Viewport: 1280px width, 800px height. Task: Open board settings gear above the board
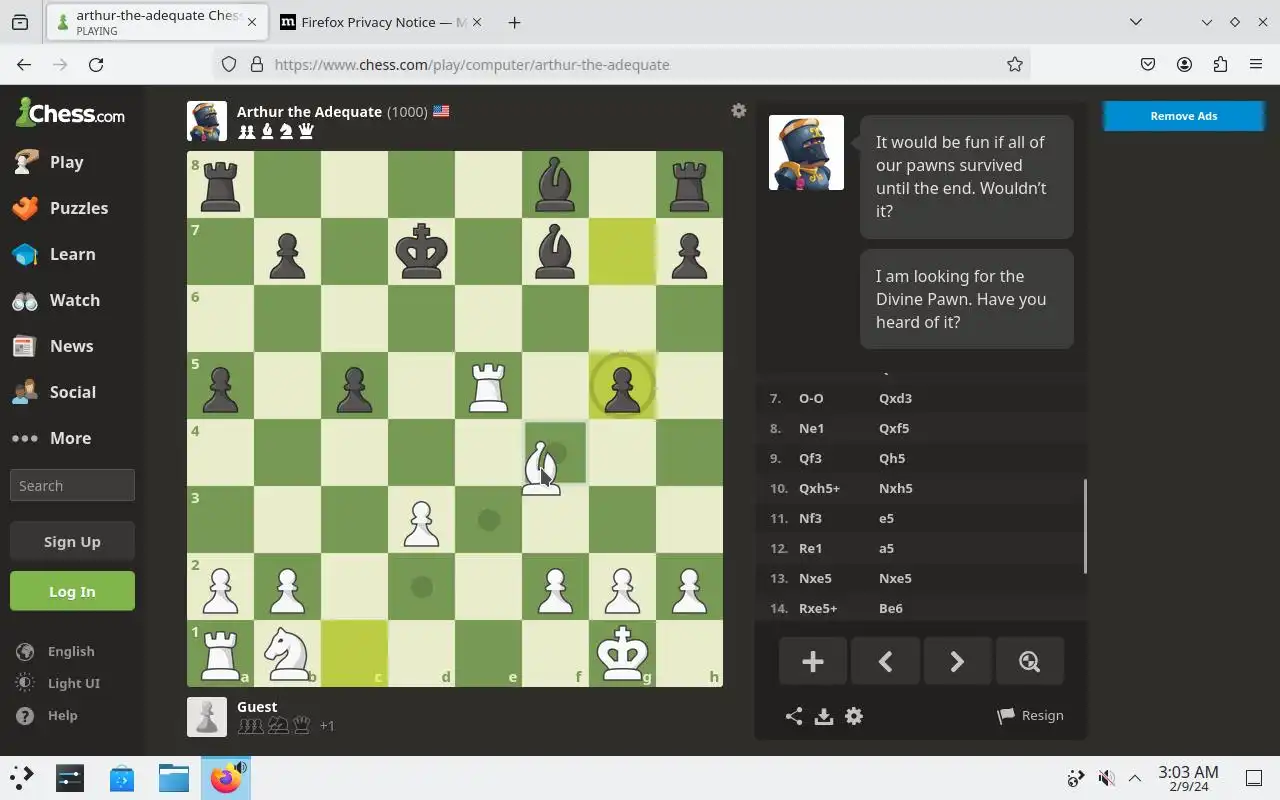[738, 111]
